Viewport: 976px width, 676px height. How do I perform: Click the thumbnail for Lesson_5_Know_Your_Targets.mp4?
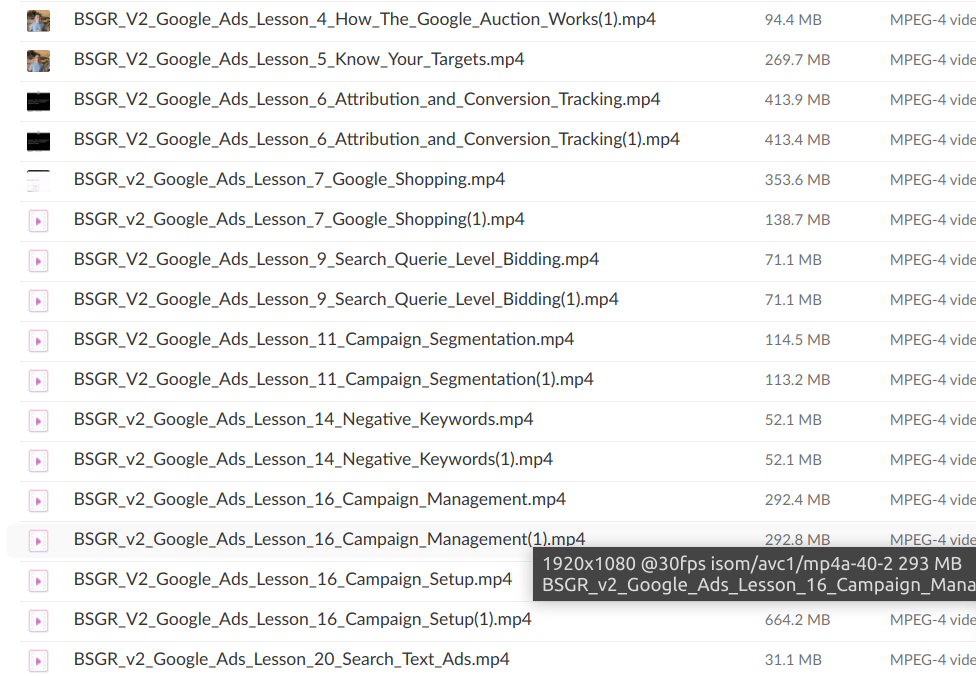38,60
